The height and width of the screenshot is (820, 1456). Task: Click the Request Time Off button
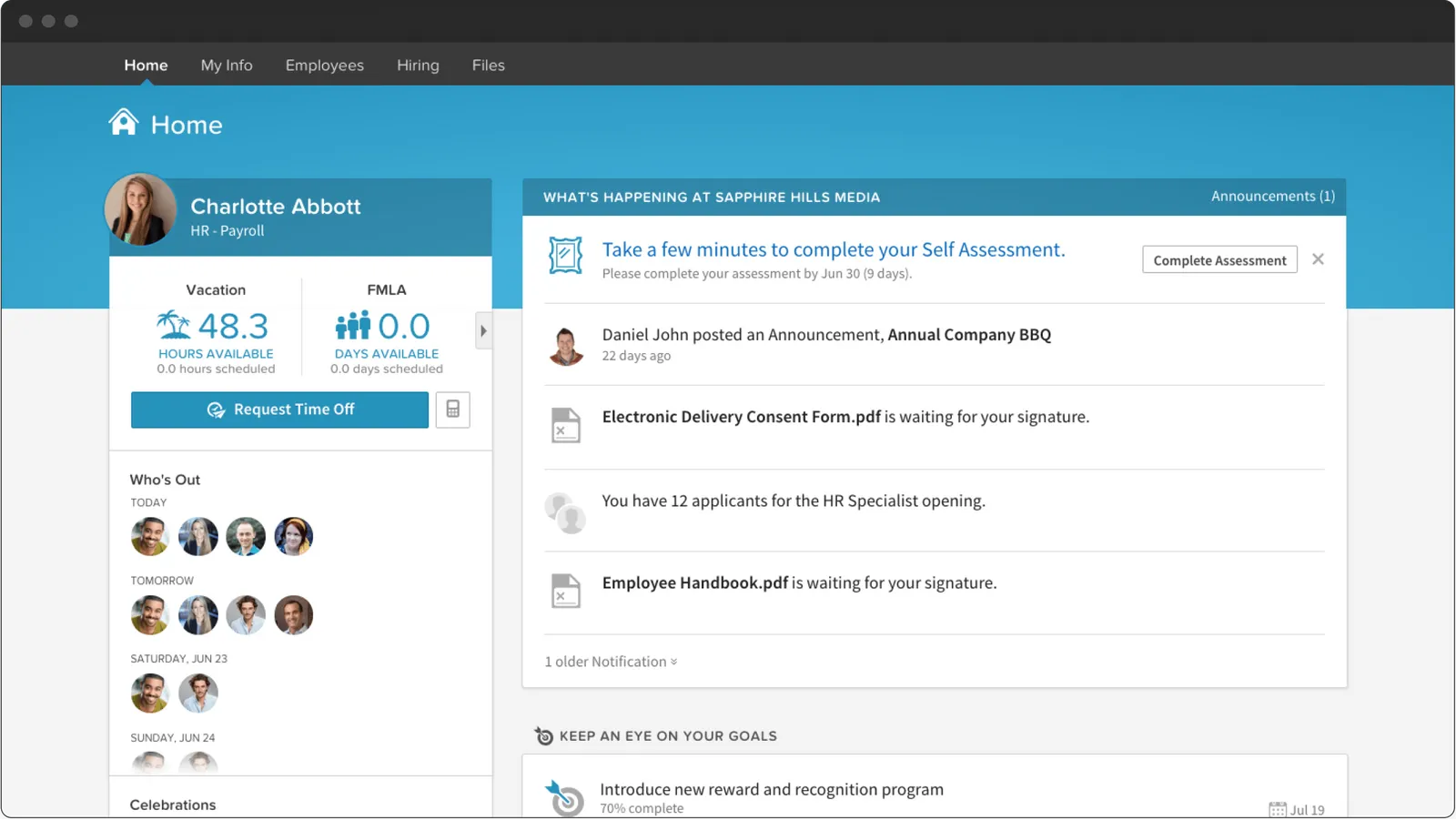279,410
